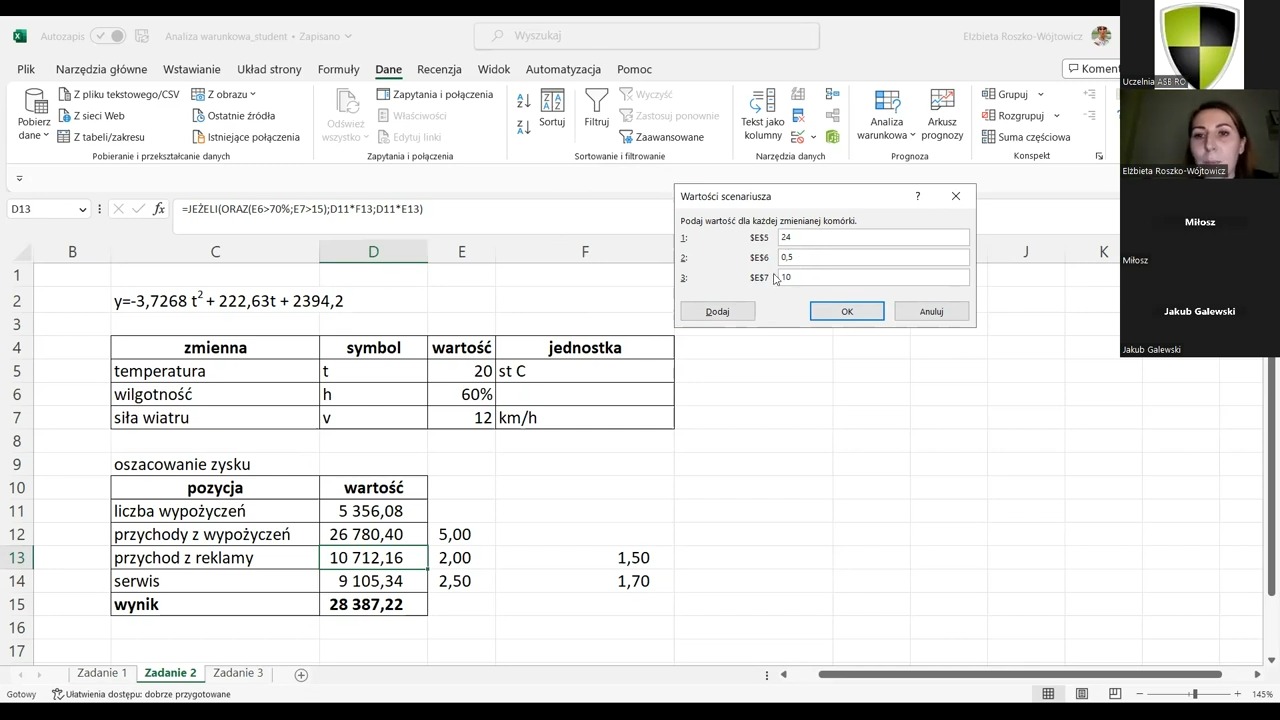The image size is (1280, 720).
Task: Sort descending Z to A icon
Action: tap(523, 127)
